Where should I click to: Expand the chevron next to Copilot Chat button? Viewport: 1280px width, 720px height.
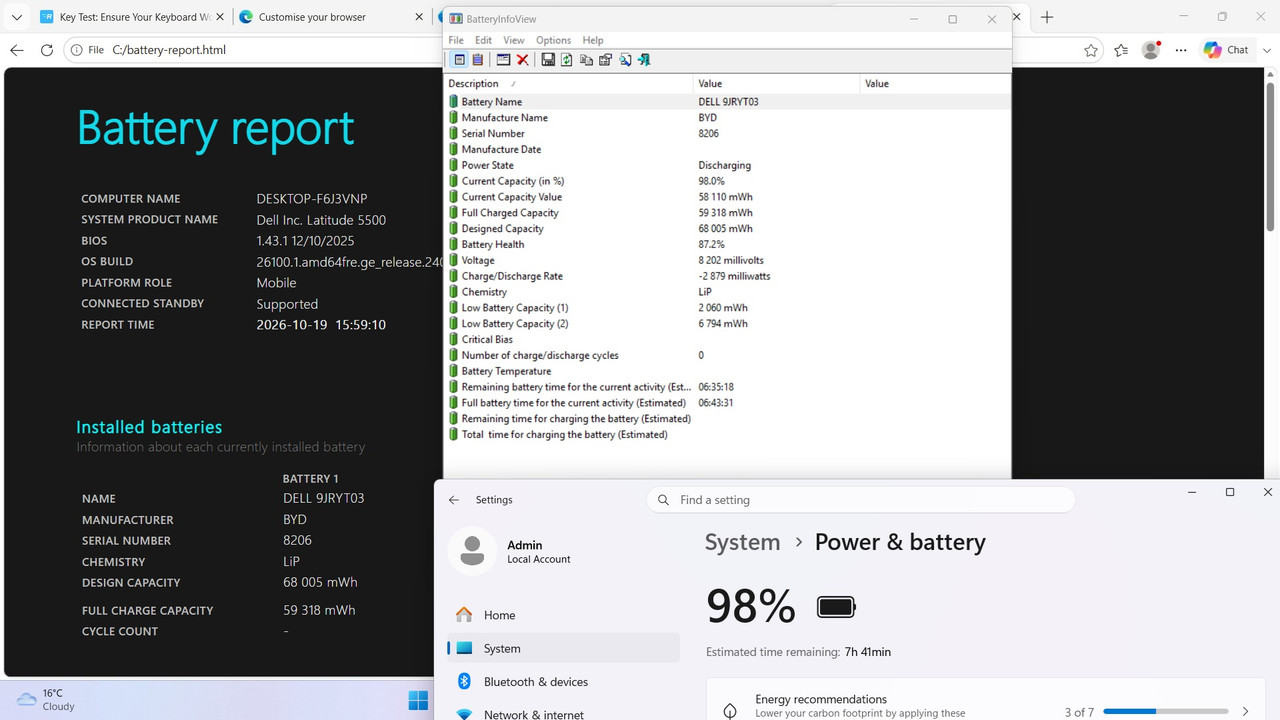pos(1265,50)
